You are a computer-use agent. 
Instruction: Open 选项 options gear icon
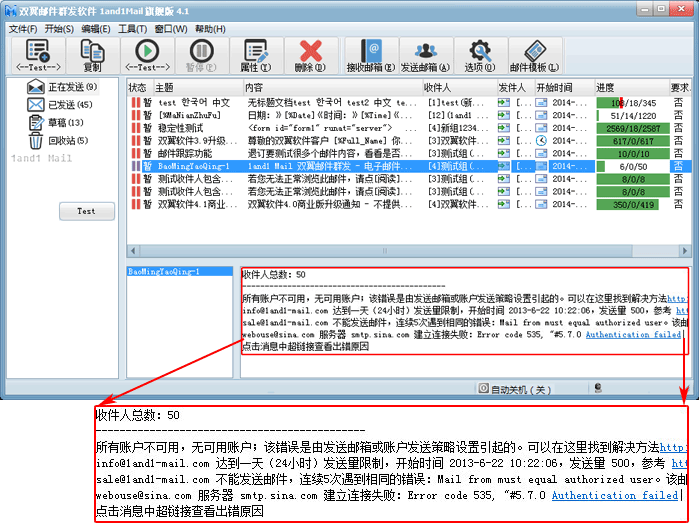[480, 55]
